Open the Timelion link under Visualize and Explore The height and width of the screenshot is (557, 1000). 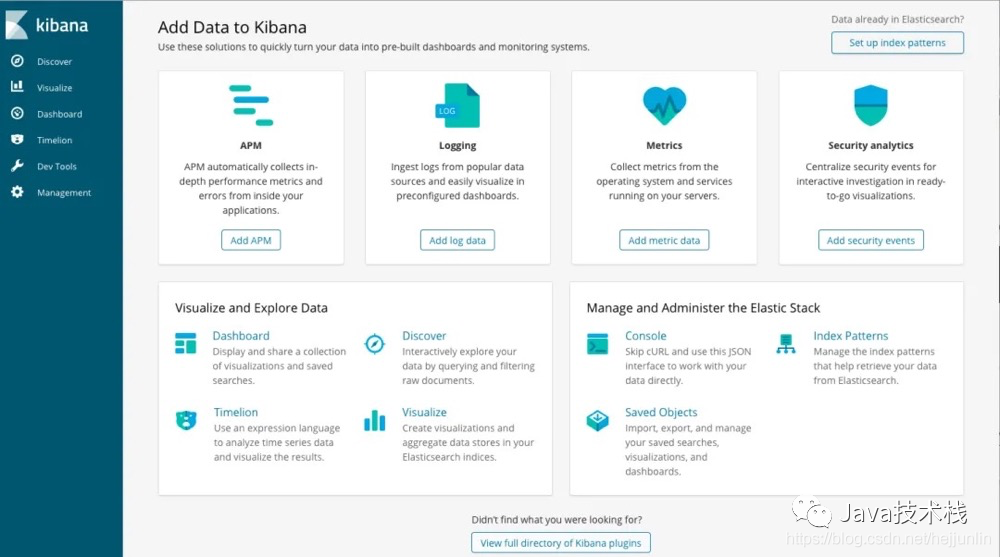[236, 412]
